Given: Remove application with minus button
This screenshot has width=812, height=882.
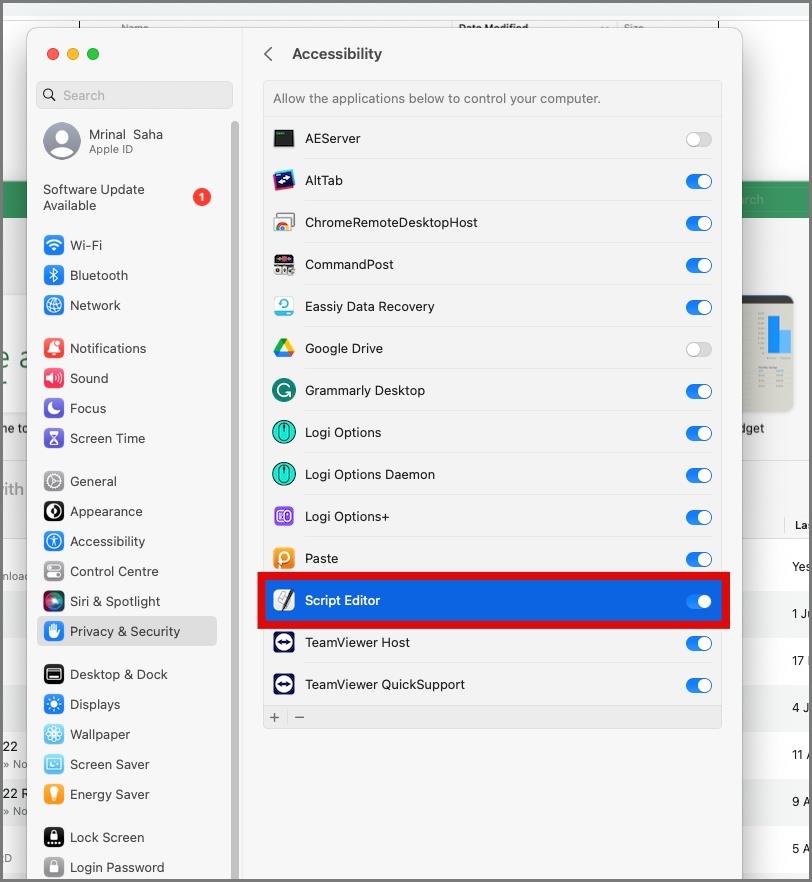Looking at the screenshot, I should (299, 717).
